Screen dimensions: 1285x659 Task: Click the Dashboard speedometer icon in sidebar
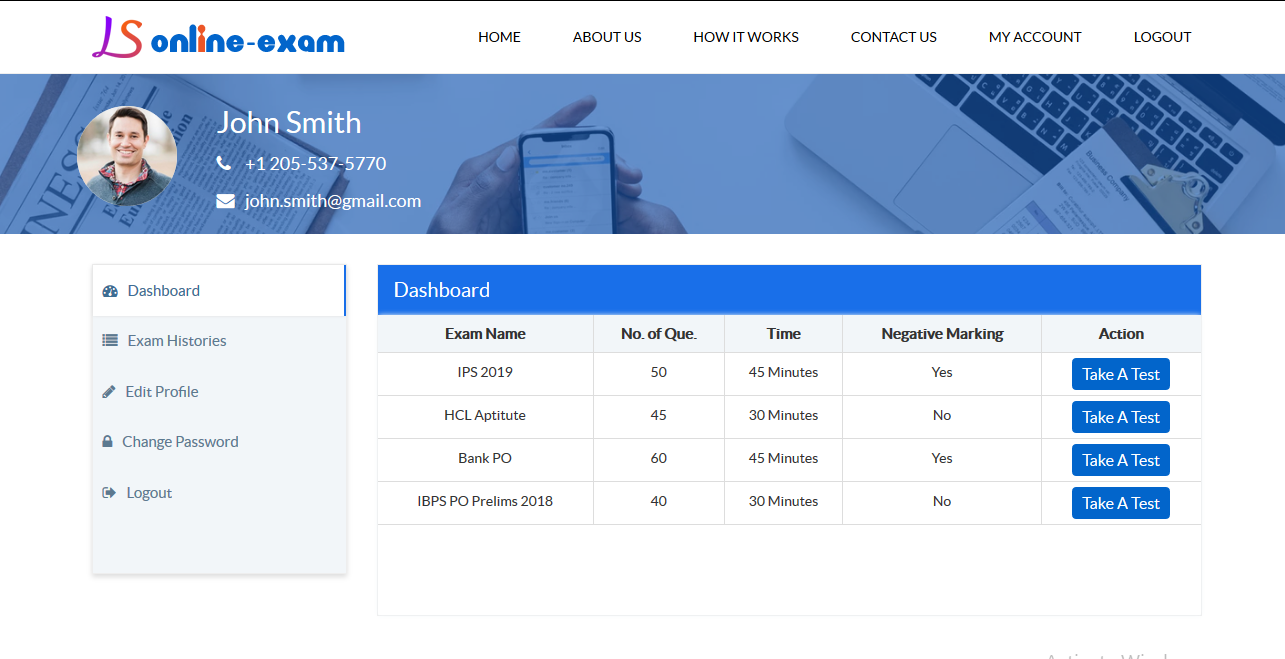[110, 291]
